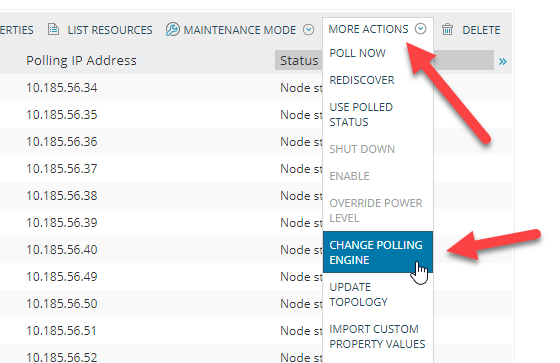Click Maintenance Mode toolbar button
The height and width of the screenshot is (363, 560).
point(240,30)
